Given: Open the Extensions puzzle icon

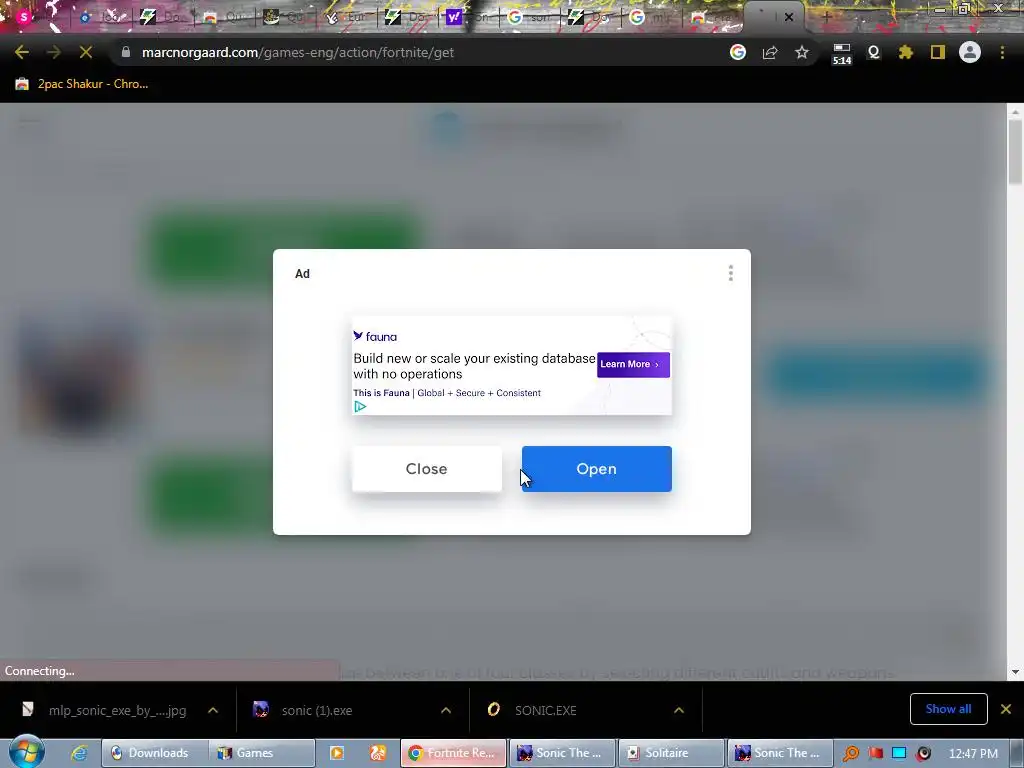Looking at the screenshot, I should (906, 52).
